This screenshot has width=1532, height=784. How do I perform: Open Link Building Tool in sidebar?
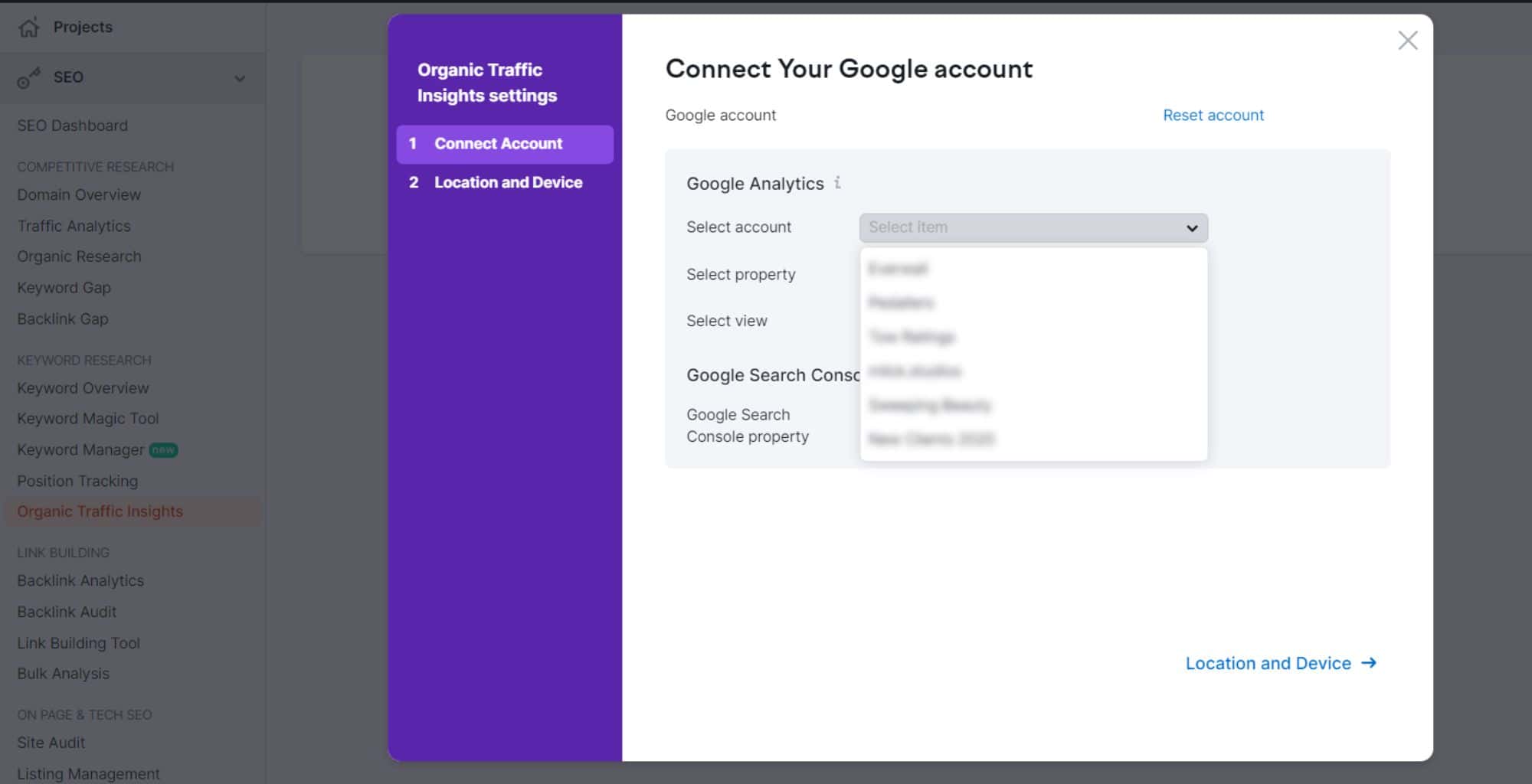[78, 643]
